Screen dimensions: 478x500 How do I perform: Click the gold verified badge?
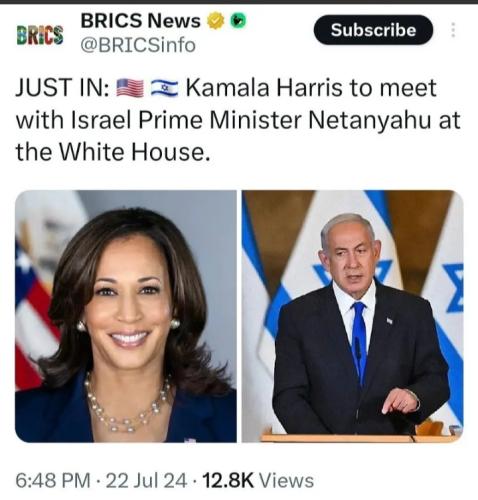[216, 21]
